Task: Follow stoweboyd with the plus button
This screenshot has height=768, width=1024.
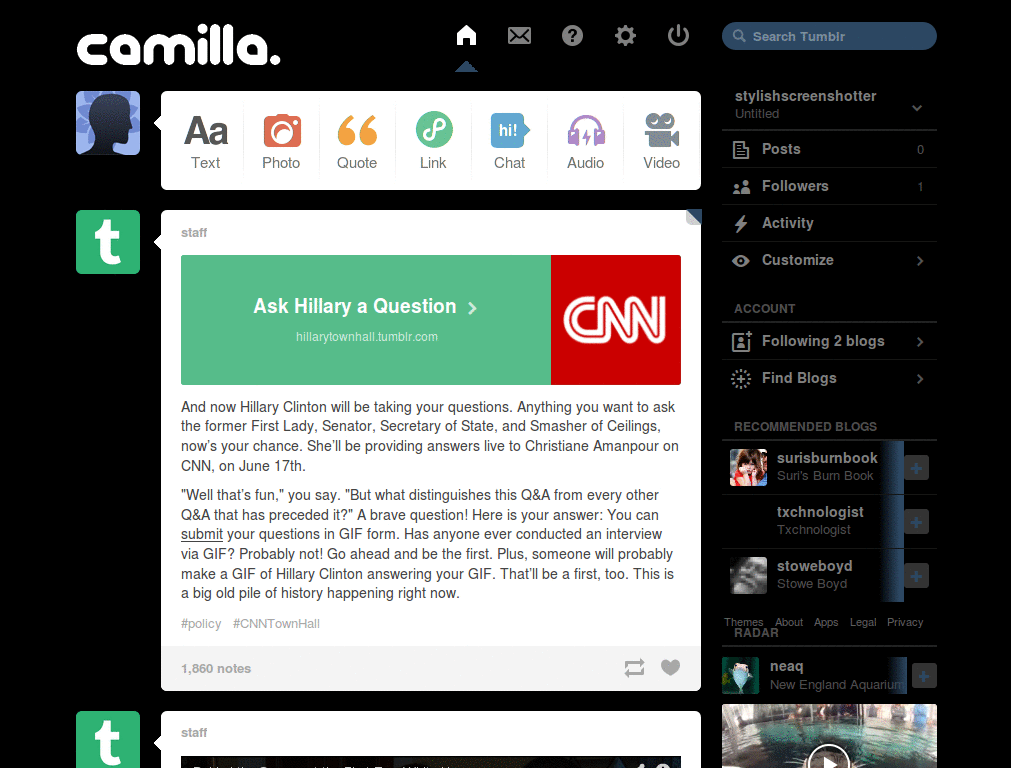Action: (916, 576)
